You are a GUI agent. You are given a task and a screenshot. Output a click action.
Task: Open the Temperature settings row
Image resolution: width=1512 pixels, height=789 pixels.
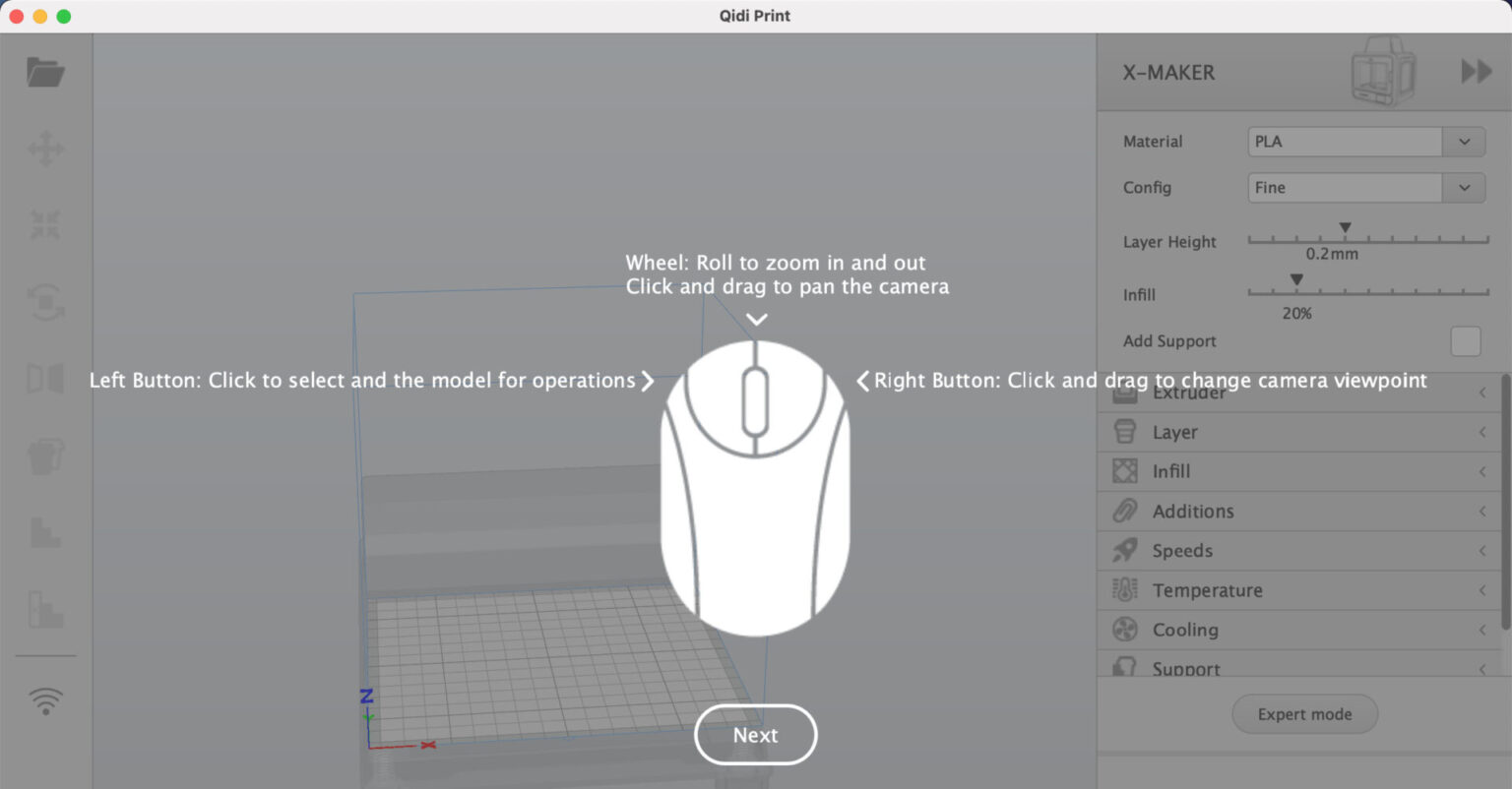click(1299, 590)
